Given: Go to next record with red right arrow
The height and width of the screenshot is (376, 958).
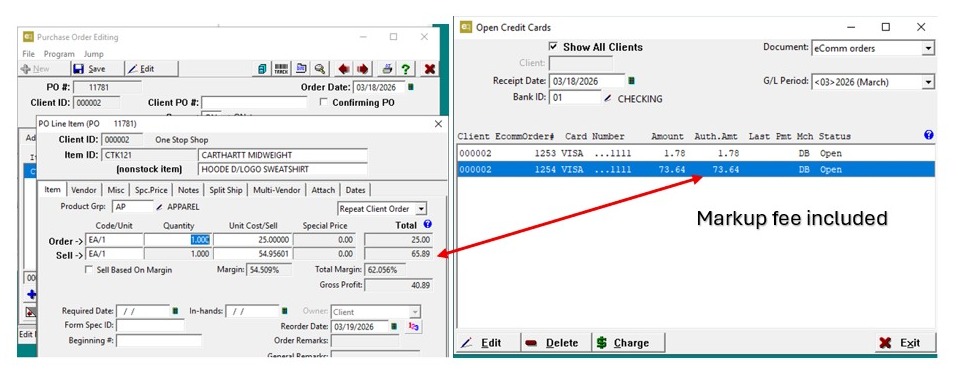Looking at the screenshot, I should 363,69.
